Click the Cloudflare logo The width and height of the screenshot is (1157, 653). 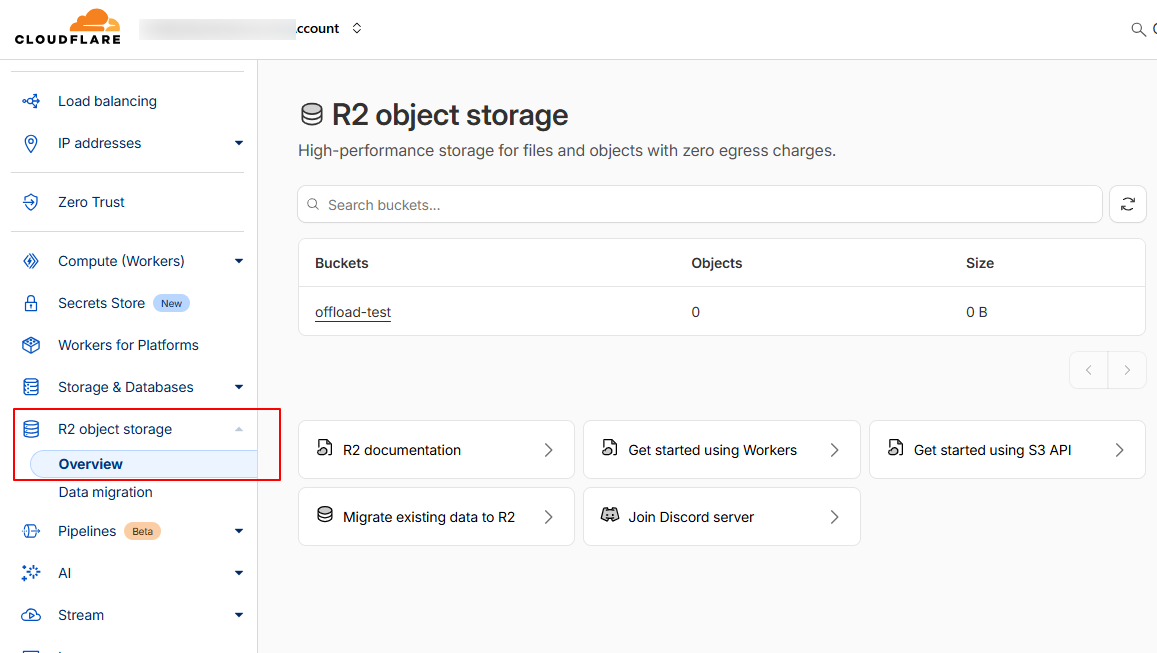68,27
